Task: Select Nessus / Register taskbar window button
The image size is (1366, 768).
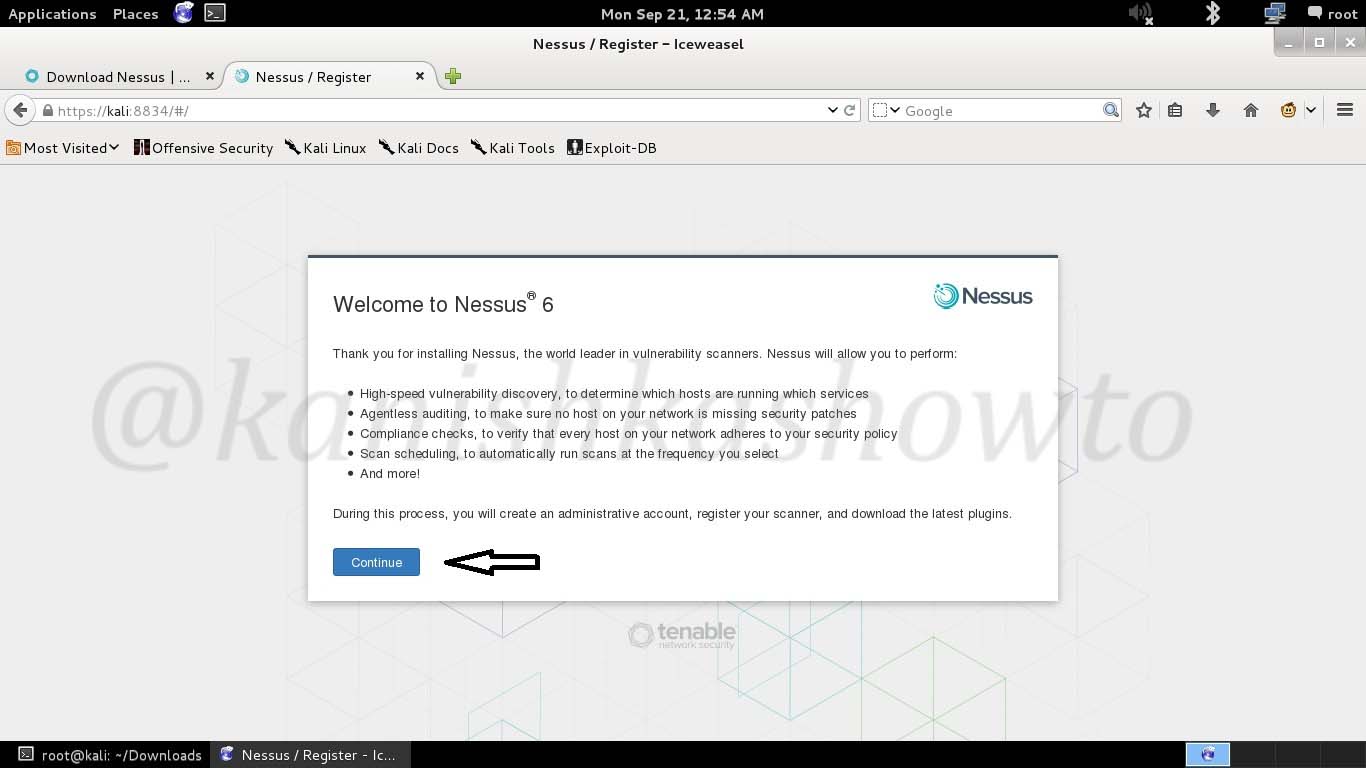Action: coord(309,755)
